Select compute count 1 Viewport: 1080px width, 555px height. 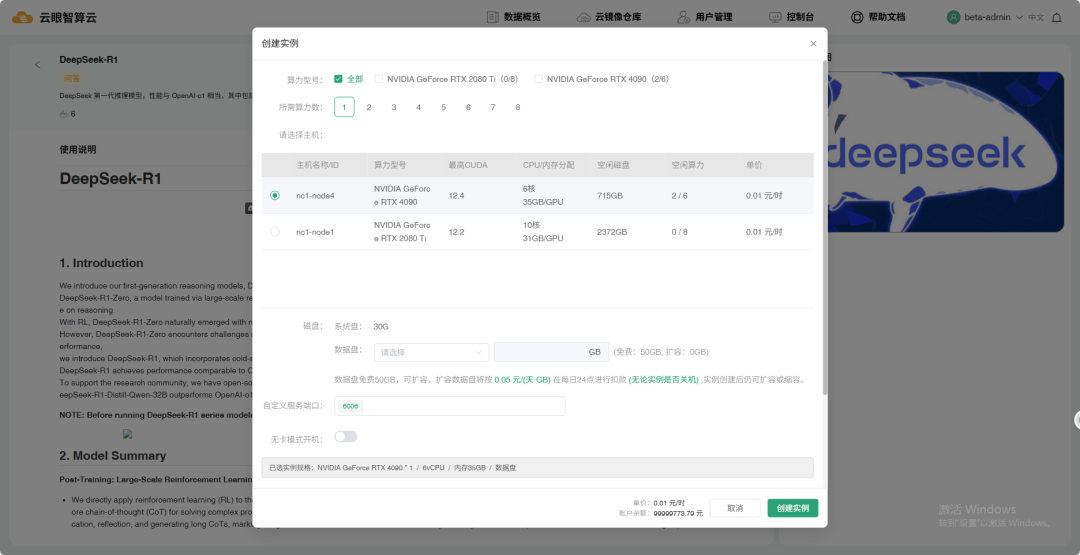coord(344,107)
